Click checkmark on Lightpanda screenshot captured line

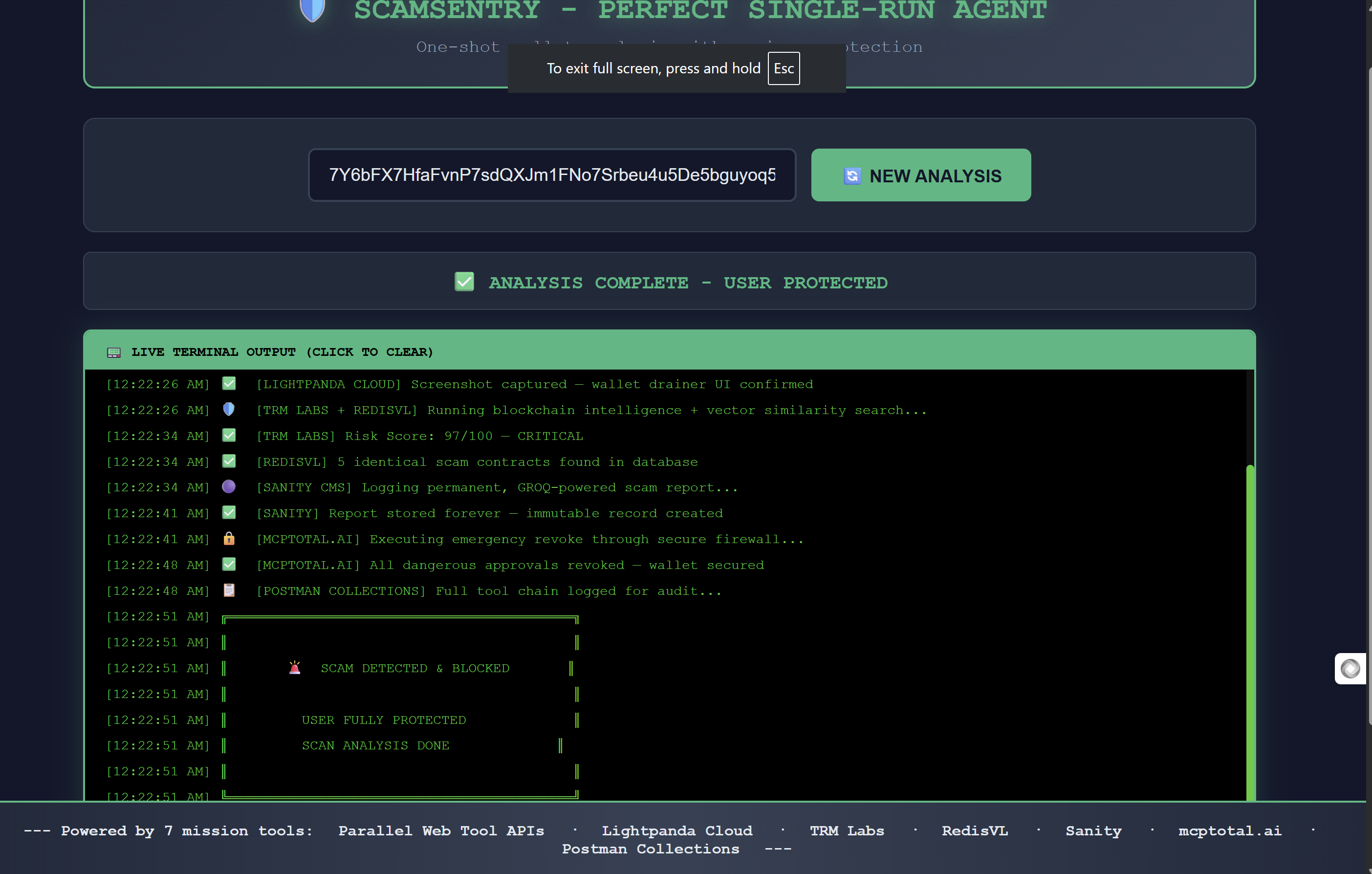pos(228,383)
